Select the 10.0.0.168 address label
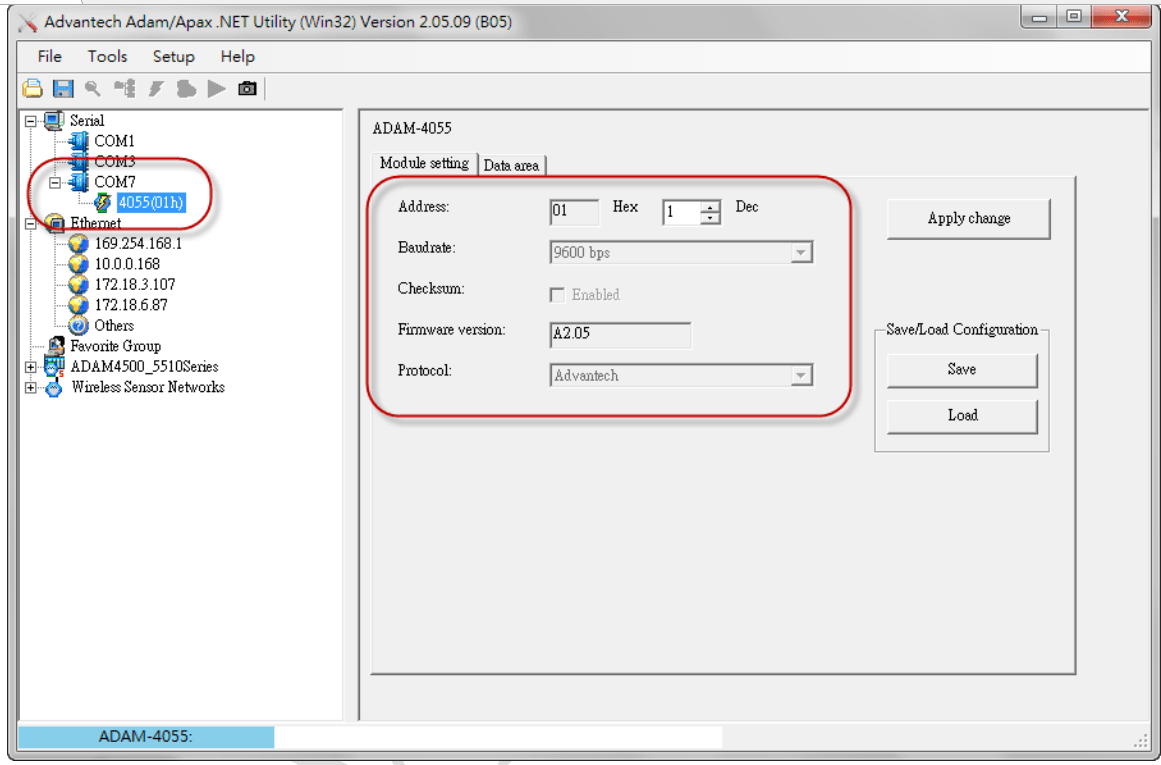 pyautogui.click(x=127, y=264)
